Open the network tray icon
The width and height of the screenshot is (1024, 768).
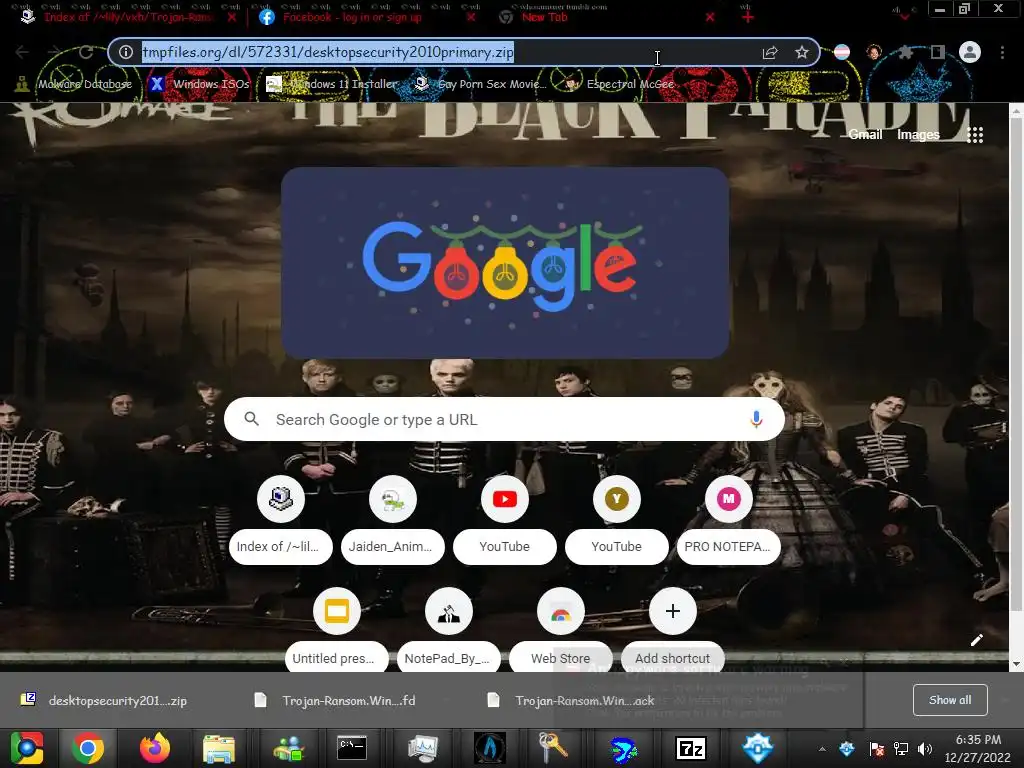[901, 749]
